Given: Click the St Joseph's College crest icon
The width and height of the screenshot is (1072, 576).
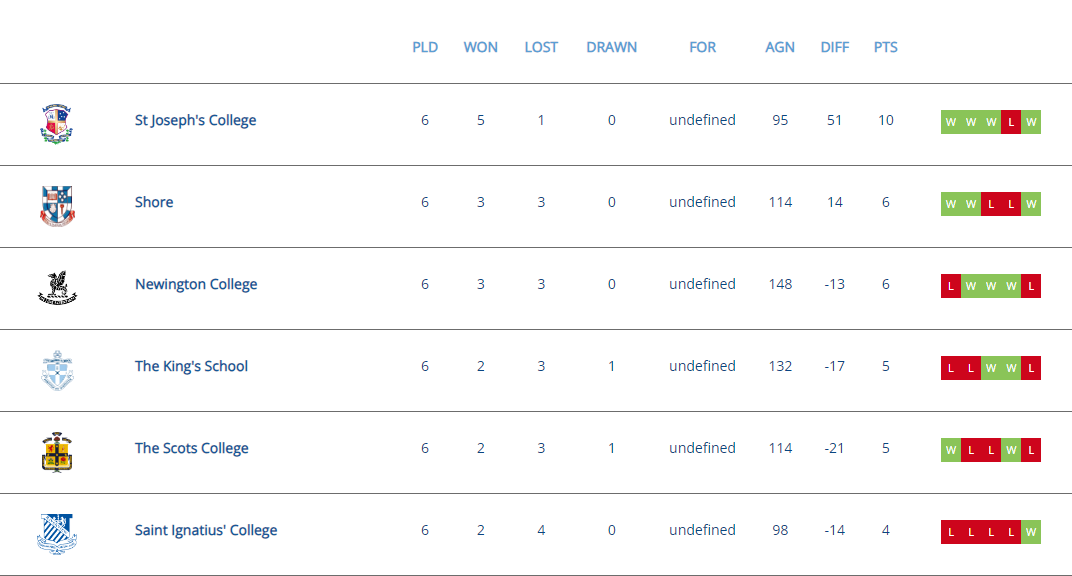Looking at the screenshot, I should [x=56, y=124].
